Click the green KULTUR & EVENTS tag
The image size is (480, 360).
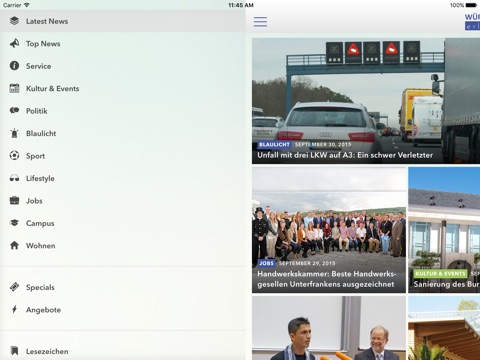[440, 273]
